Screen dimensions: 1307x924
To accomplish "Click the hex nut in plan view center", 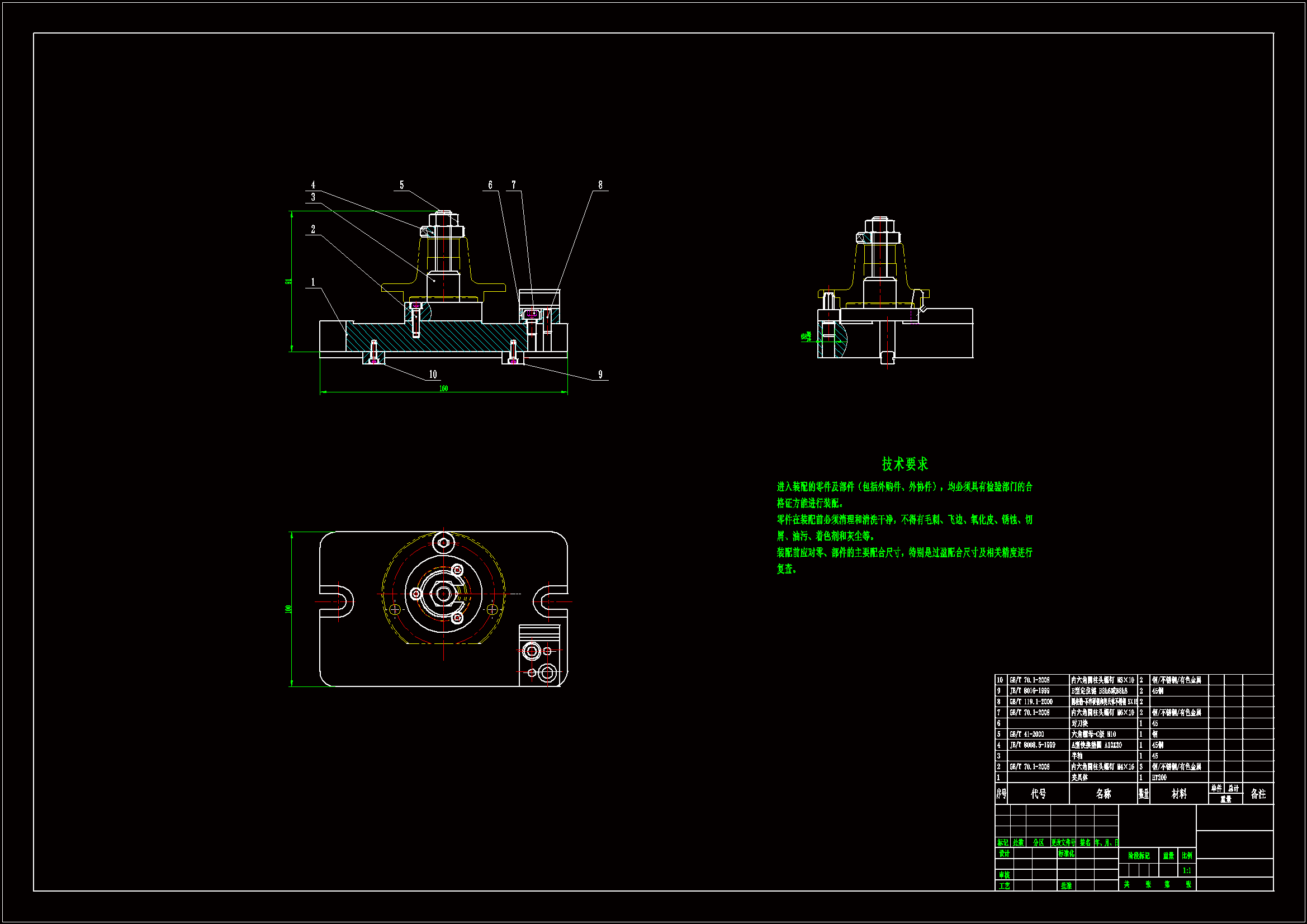I will click(443, 594).
